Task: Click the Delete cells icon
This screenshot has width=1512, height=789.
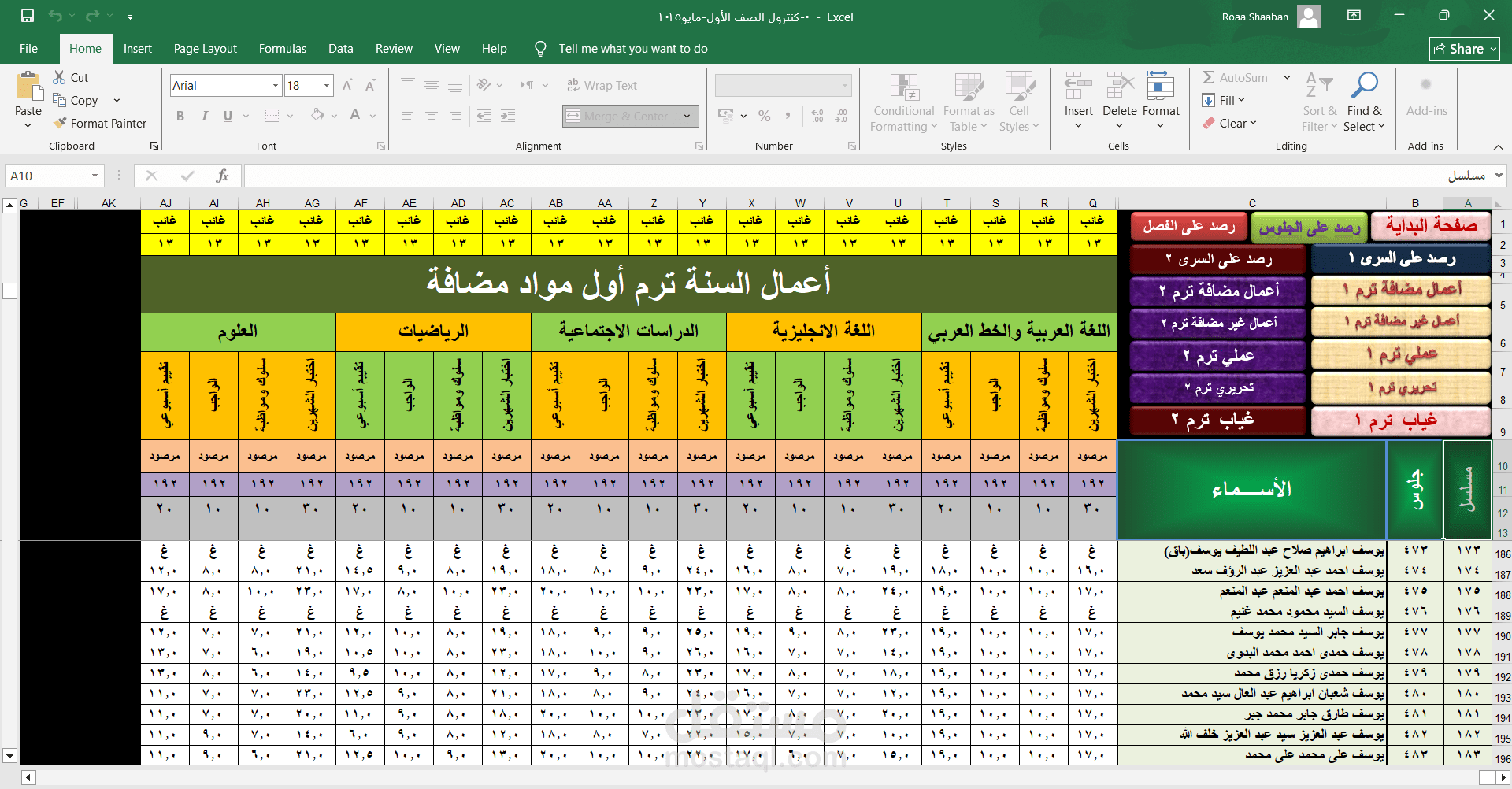Action: [x=1119, y=87]
